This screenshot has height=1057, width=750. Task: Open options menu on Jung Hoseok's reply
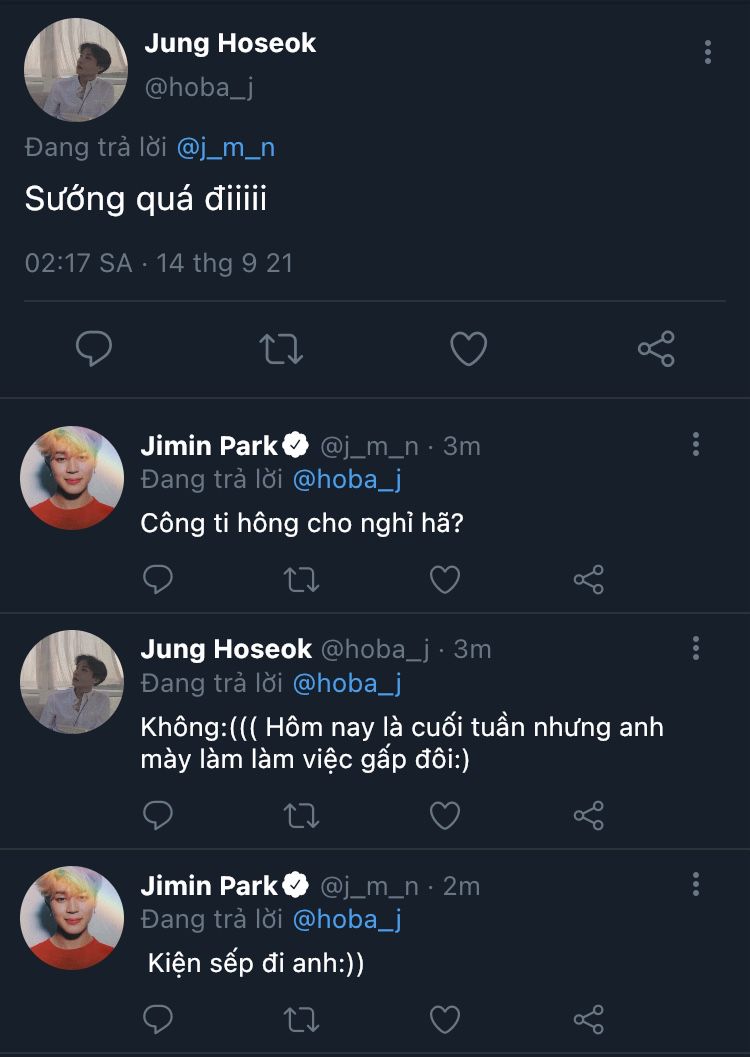(x=696, y=648)
